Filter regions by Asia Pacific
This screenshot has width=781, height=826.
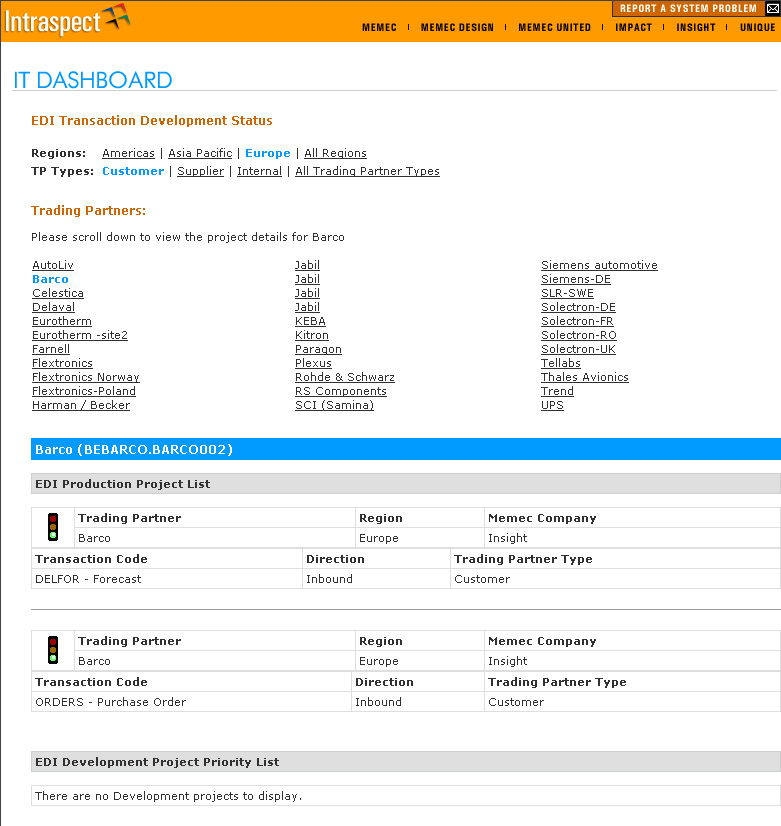[200, 153]
